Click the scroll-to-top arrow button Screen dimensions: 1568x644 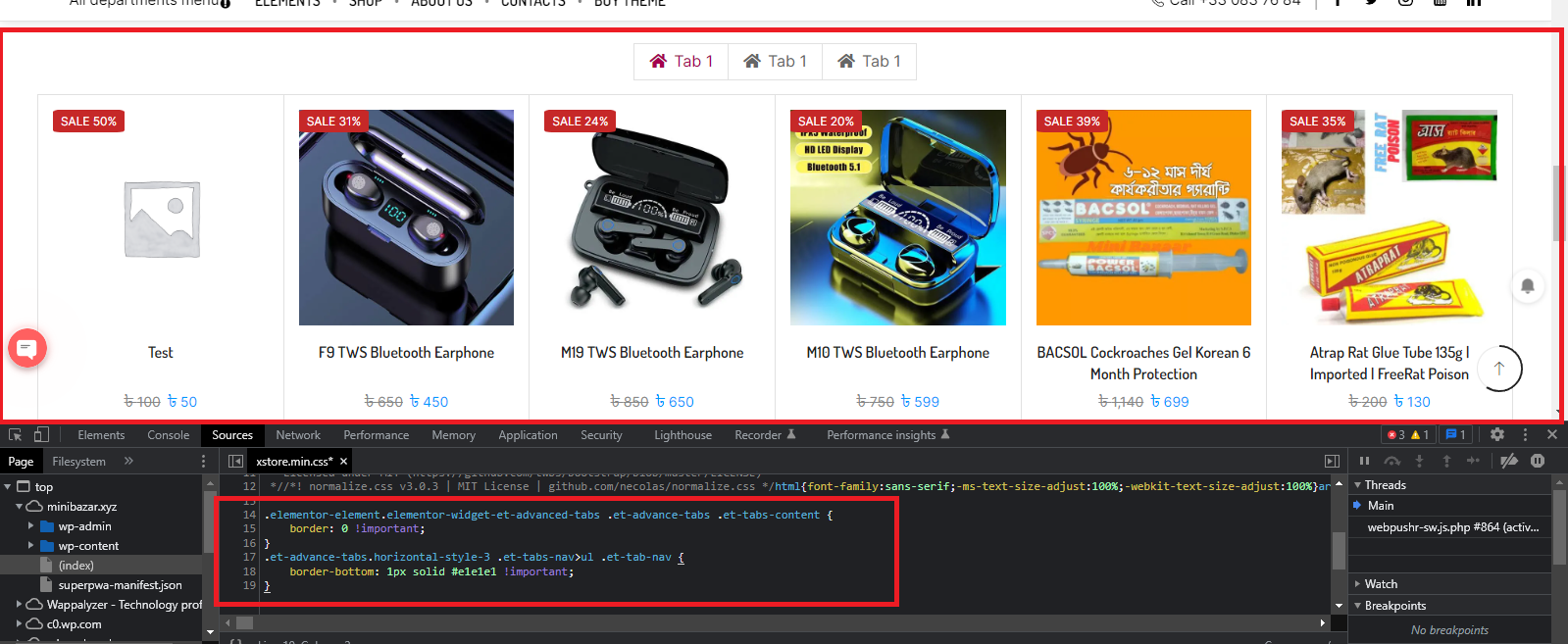pyautogui.click(x=1498, y=369)
